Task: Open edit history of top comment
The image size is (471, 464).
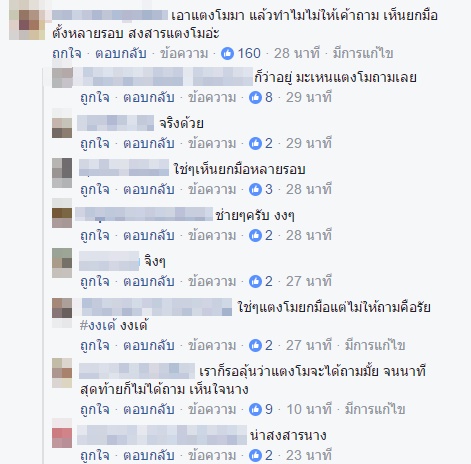Action: [363, 53]
